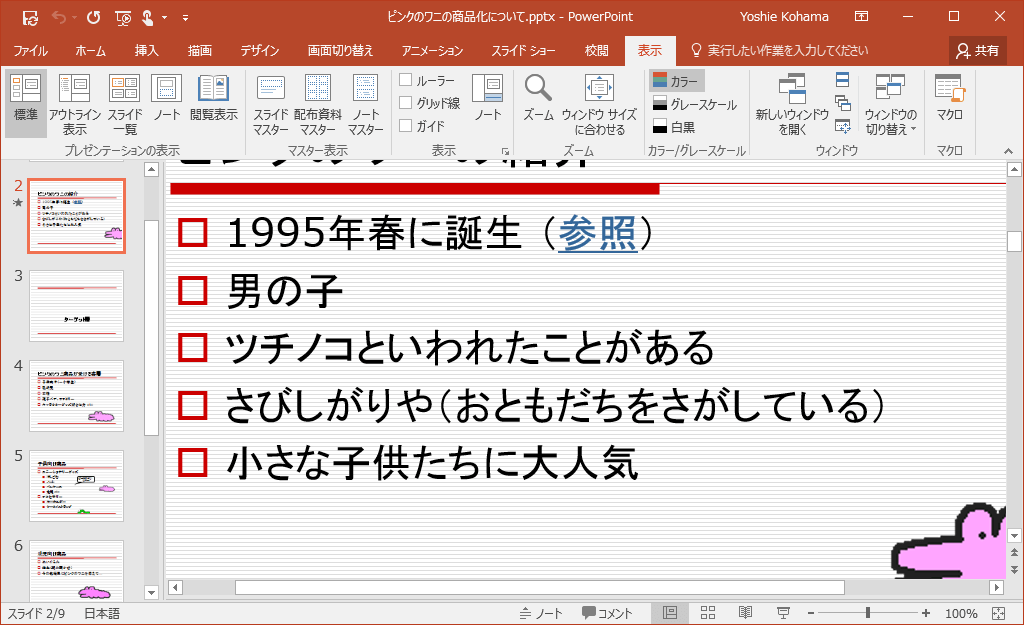The height and width of the screenshot is (625, 1024).
Task: Select slide 3 thumbnail
Action: (76, 306)
